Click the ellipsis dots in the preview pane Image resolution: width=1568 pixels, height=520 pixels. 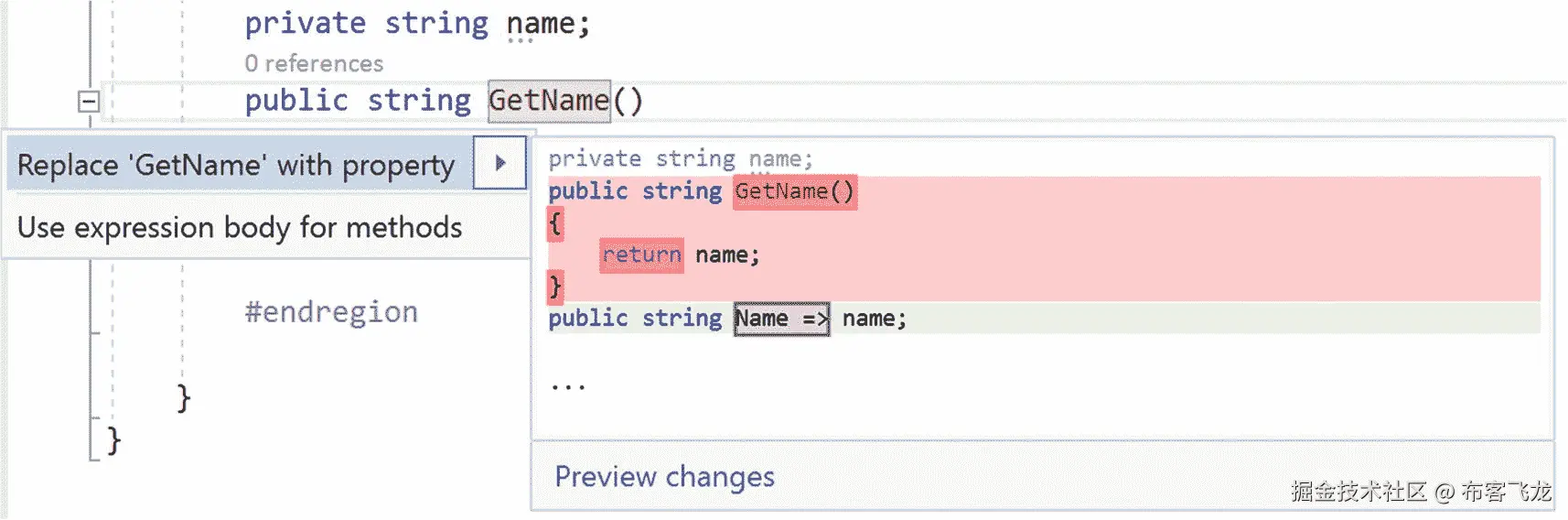pos(568,386)
